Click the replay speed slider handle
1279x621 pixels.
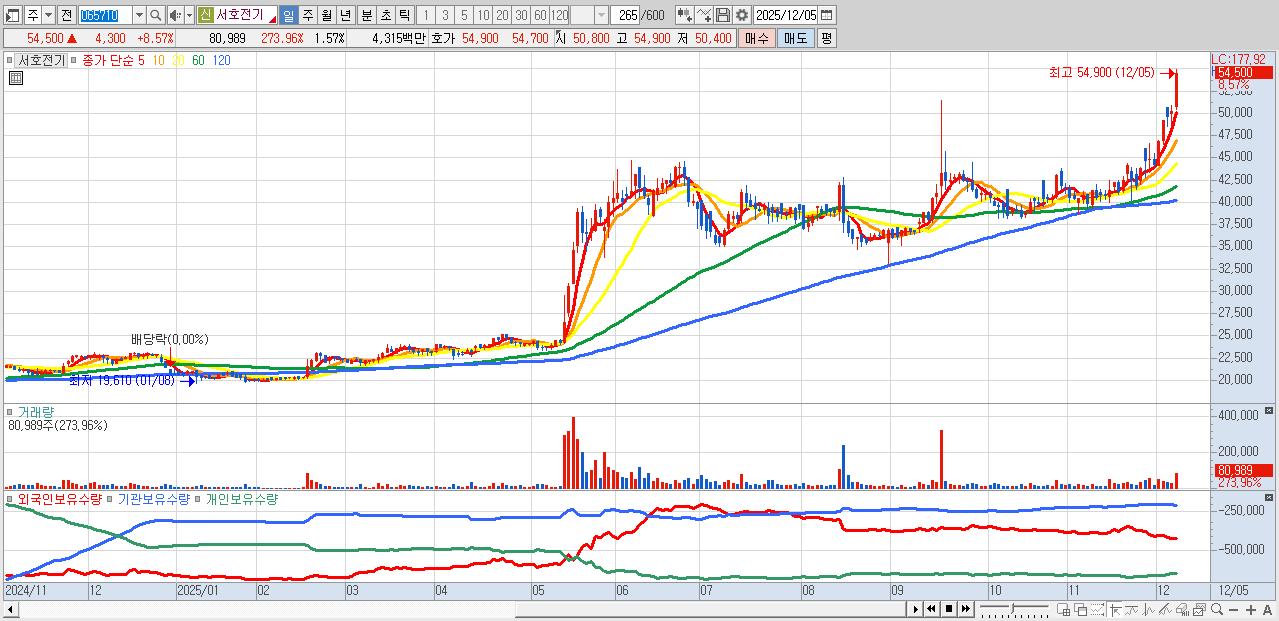pos(1013,608)
